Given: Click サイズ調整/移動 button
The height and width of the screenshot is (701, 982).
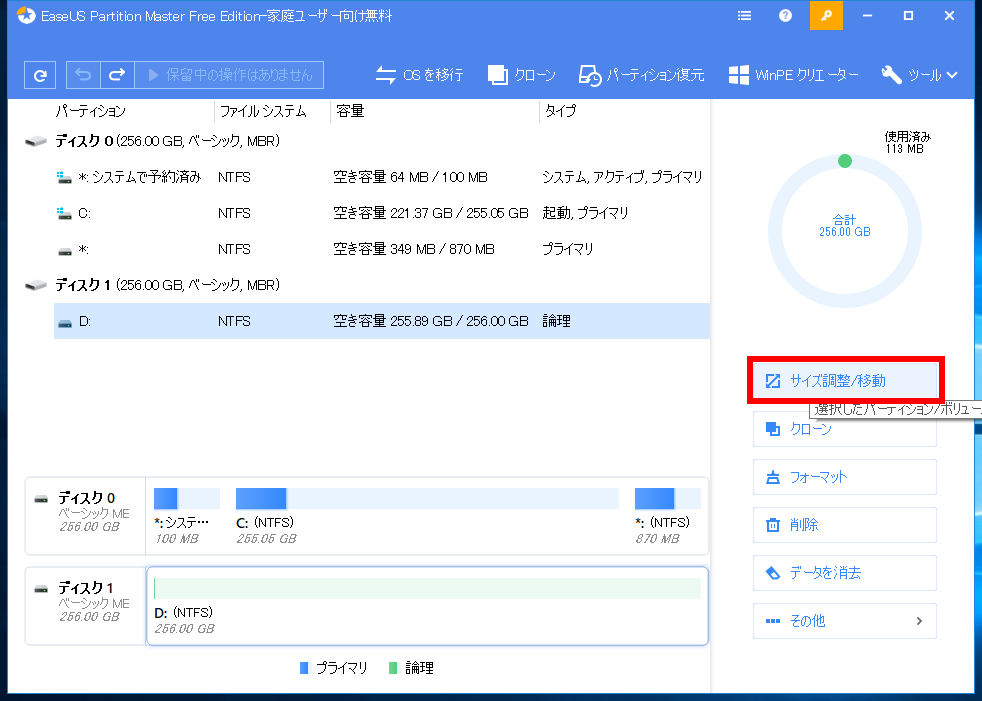Looking at the screenshot, I should (845, 381).
